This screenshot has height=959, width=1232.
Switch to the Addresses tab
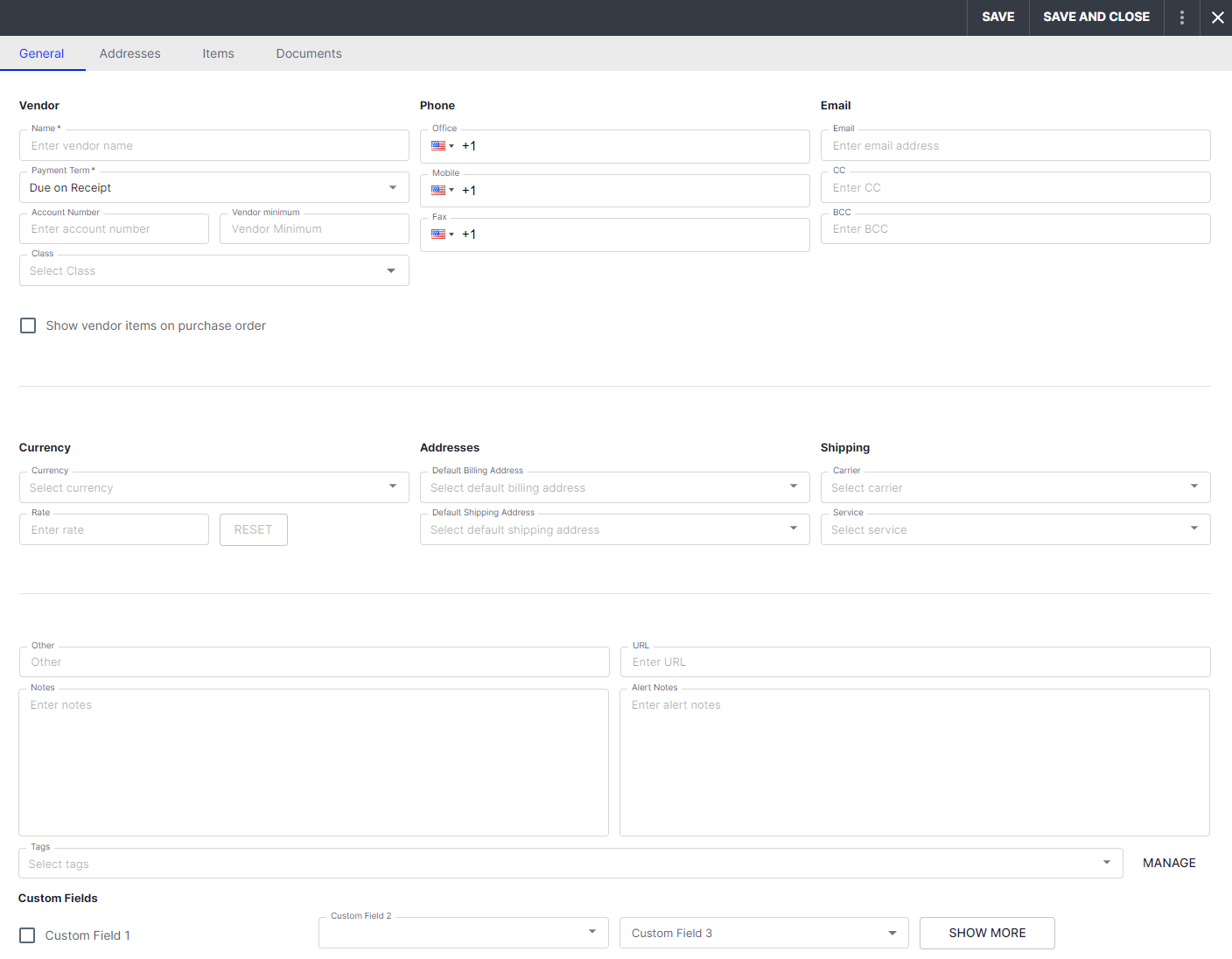(129, 53)
